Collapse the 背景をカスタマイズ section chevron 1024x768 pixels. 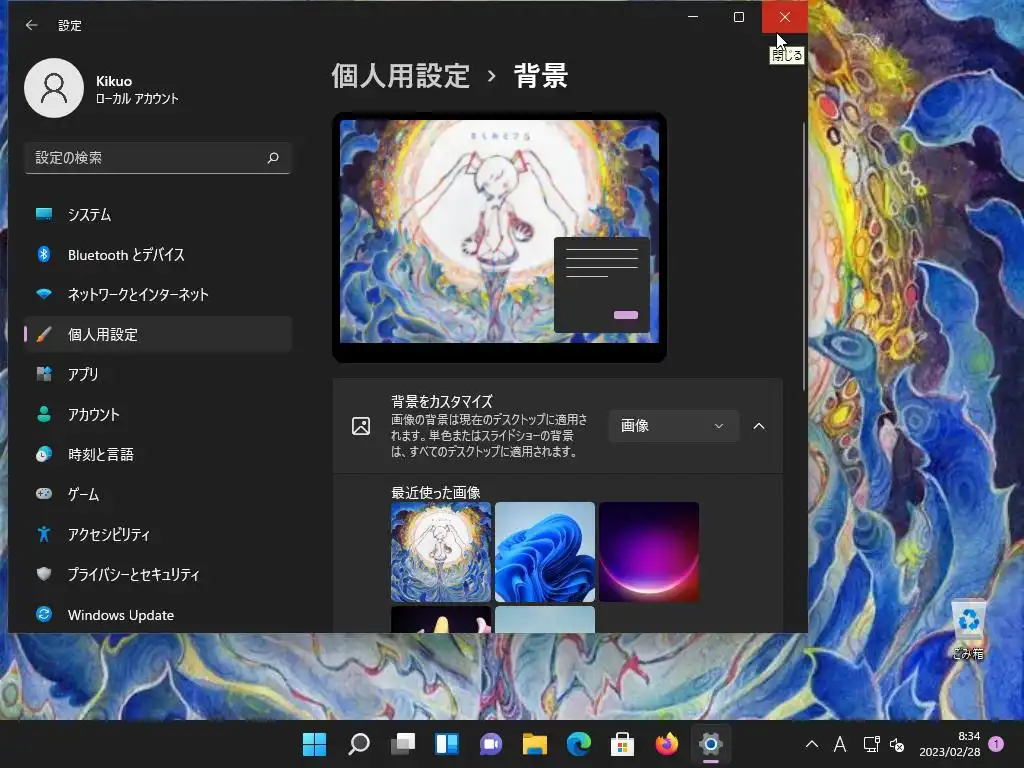click(759, 426)
